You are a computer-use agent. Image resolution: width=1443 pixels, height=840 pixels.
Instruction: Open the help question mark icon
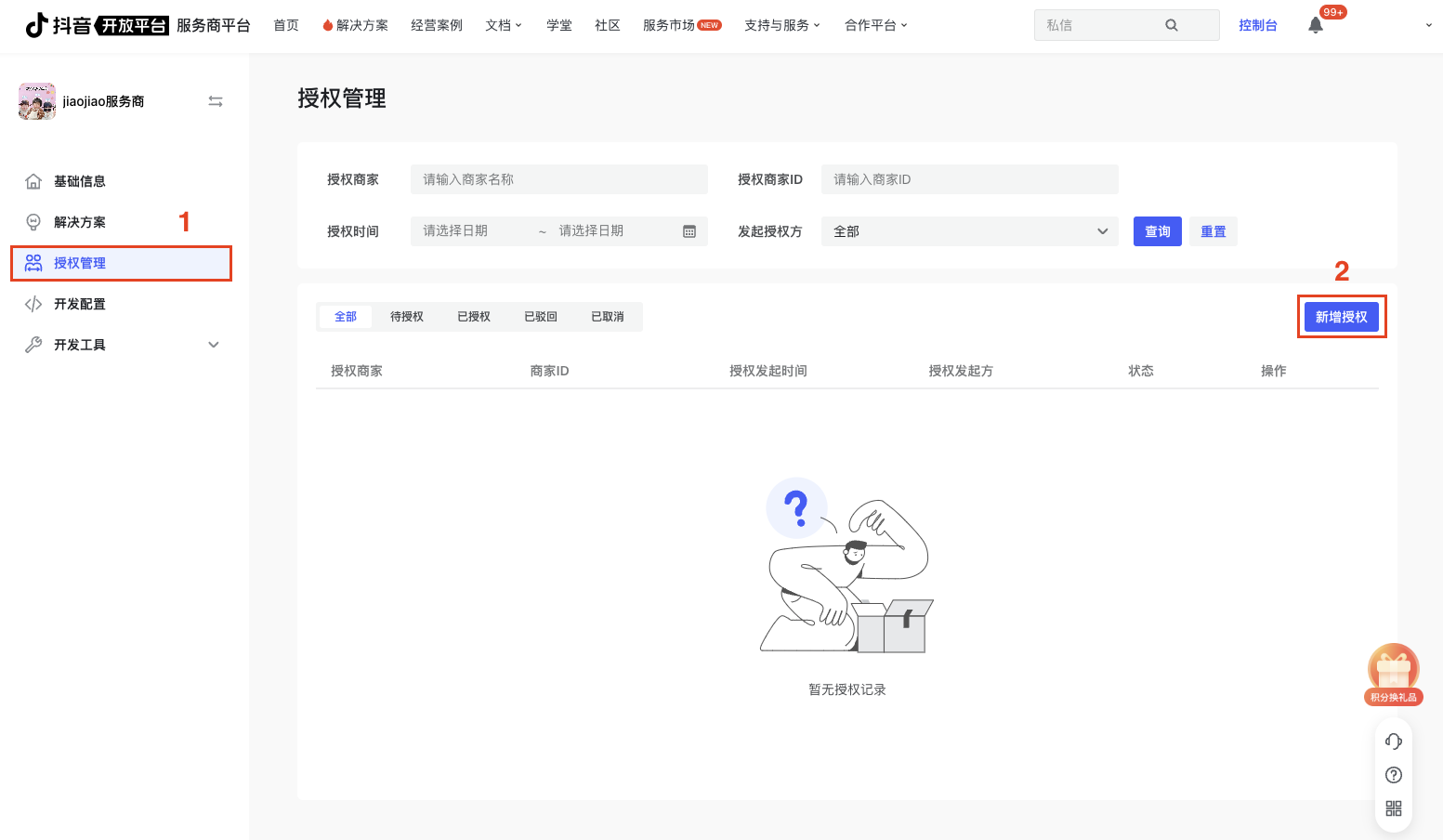pyautogui.click(x=1393, y=775)
